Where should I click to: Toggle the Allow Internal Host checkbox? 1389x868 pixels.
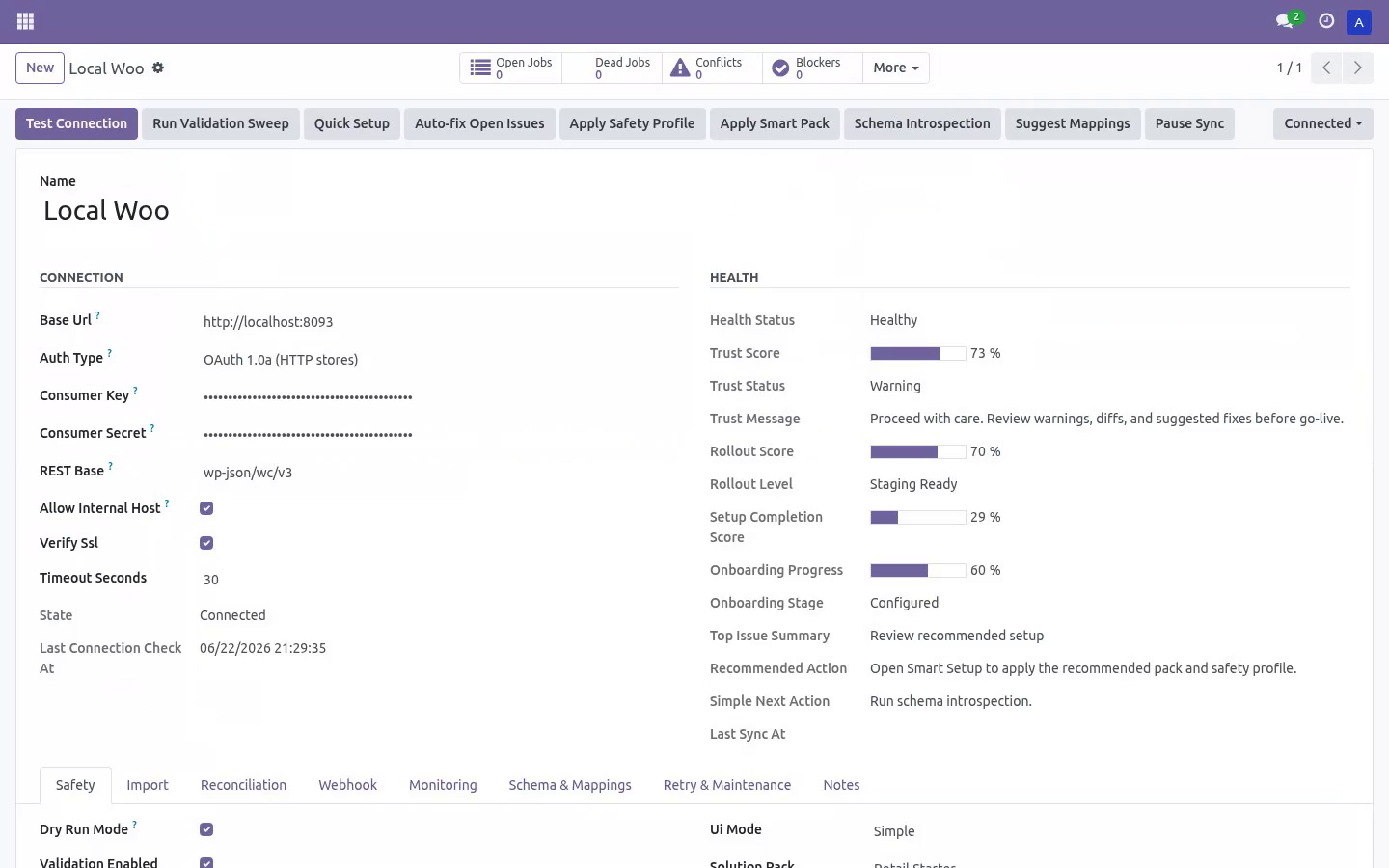click(206, 508)
